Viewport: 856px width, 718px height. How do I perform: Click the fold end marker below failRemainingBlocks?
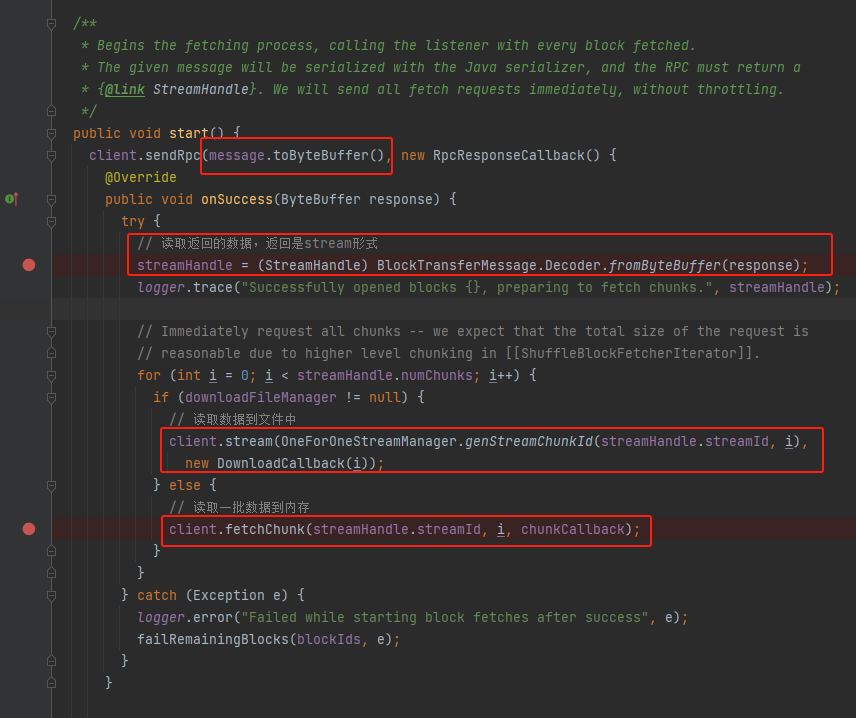click(x=51, y=661)
